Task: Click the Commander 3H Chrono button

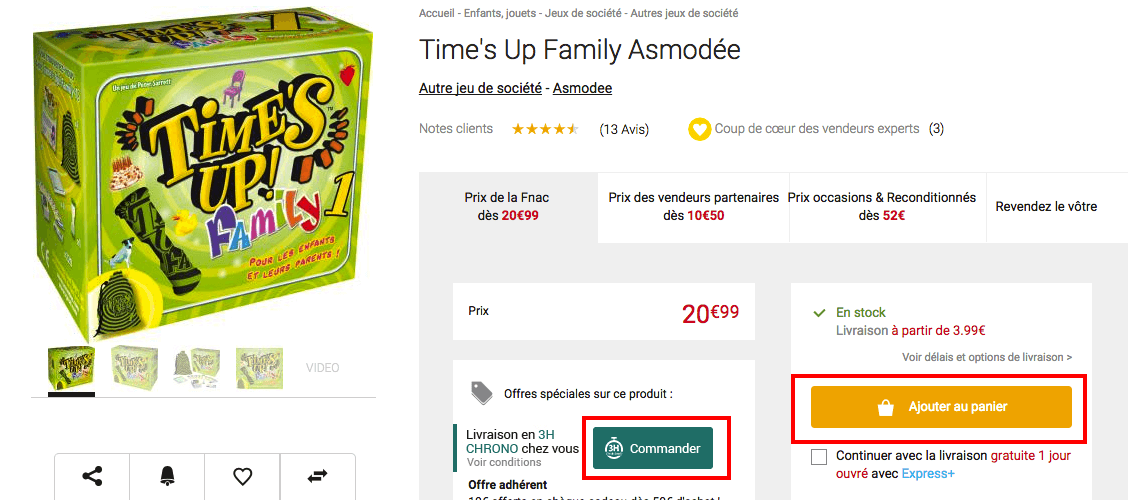Action: coord(653,448)
